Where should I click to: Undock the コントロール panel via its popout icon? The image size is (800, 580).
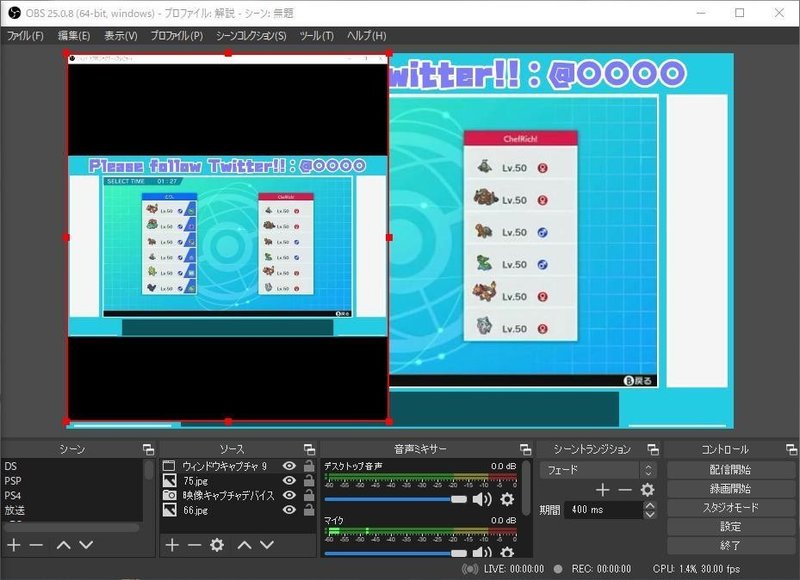pyautogui.click(x=791, y=449)
